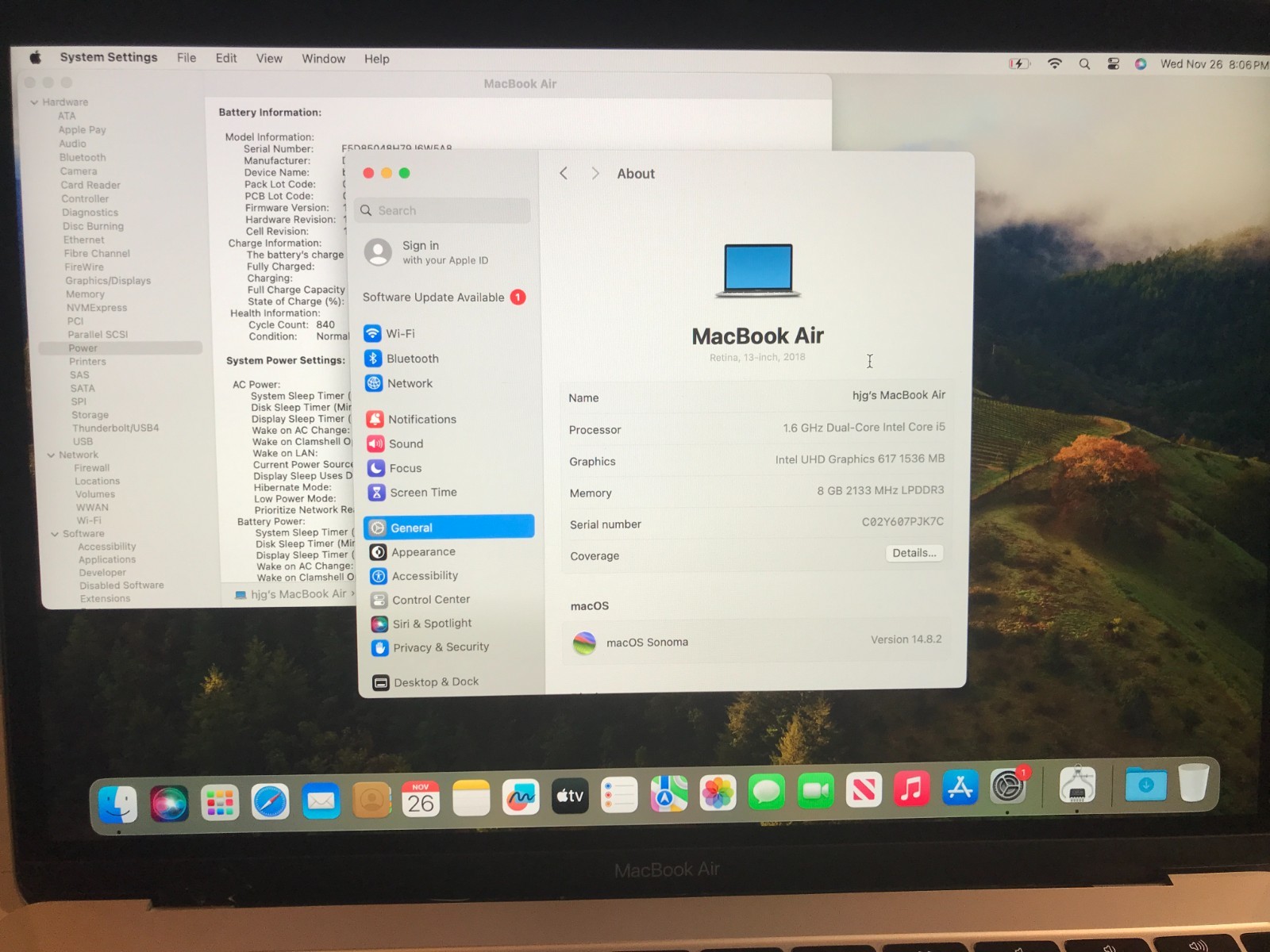Collapse the Network tree section
This screenshot has width=1270, height=952.
click(x=51, y=454)
